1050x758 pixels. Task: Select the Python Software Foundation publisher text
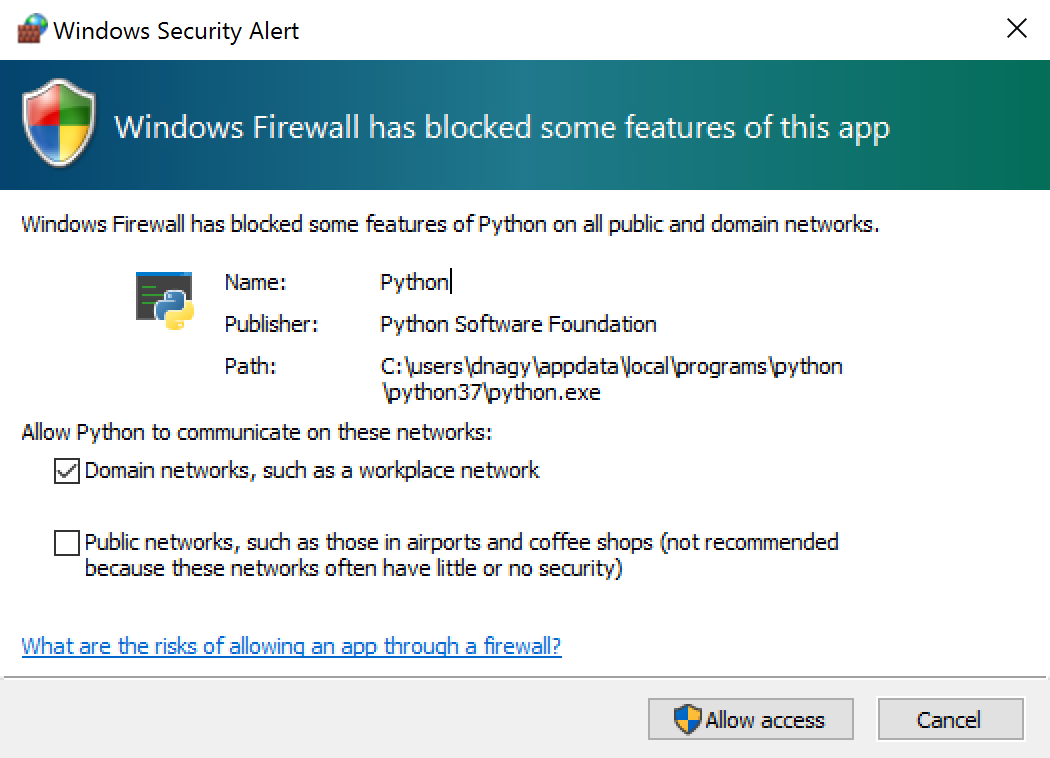[518, 325]
